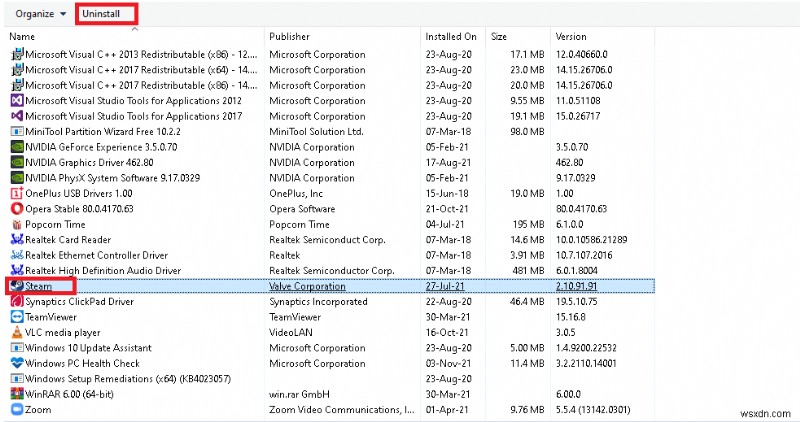
Task: Select OnePlus USB Drivers 1.00 entry
Action: pos(79,193)
